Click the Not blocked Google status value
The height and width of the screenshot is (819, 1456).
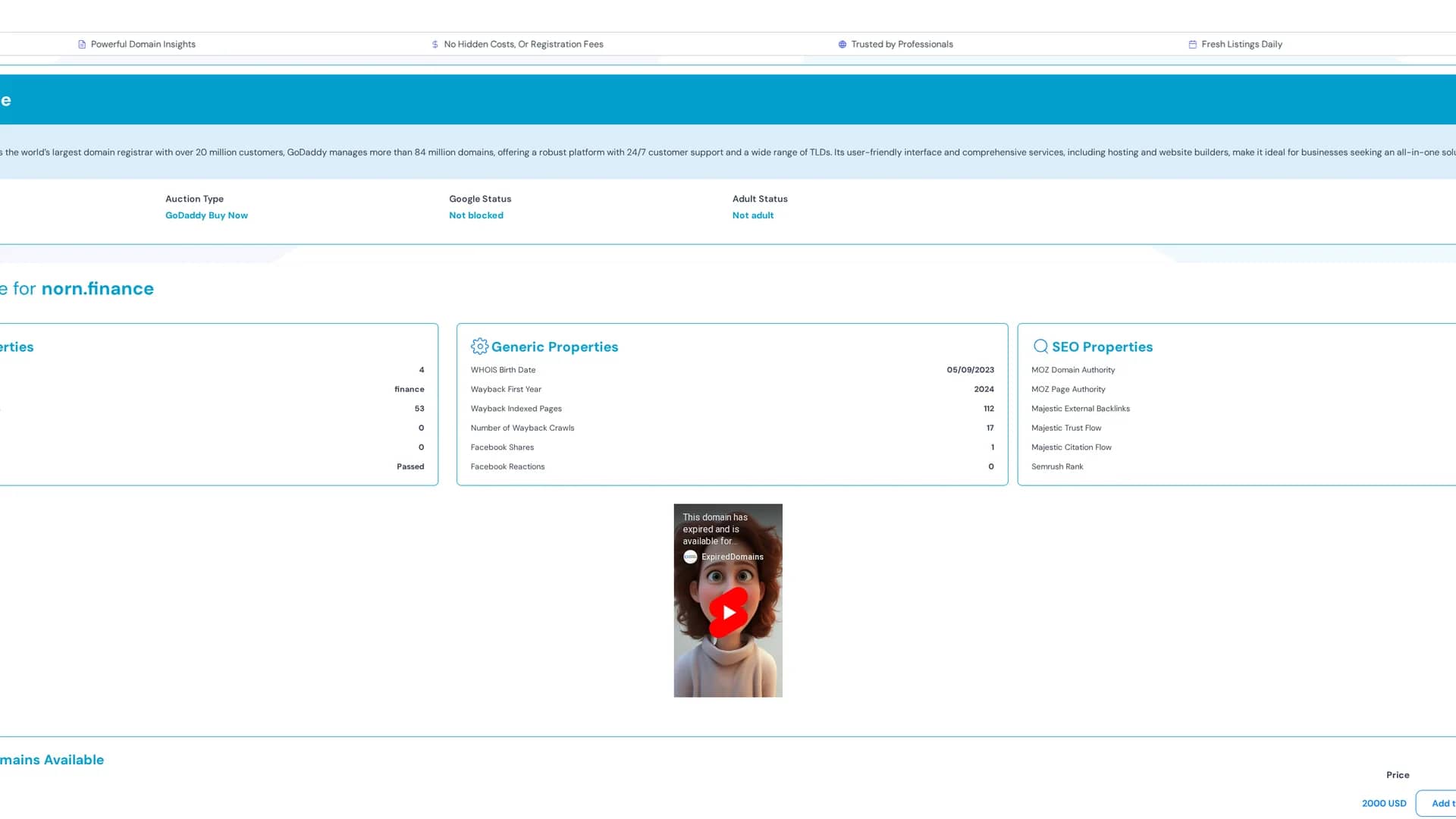475,215
